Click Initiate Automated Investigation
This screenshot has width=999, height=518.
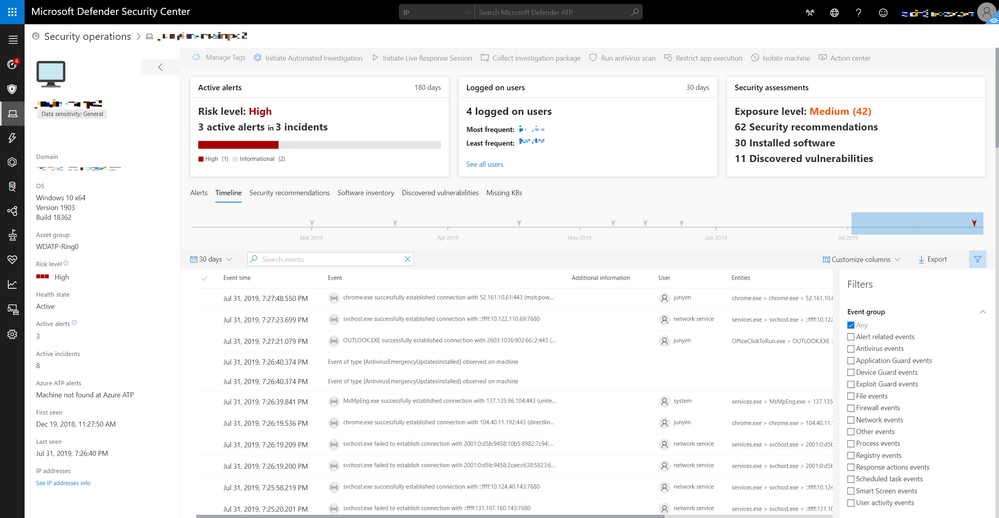(x=308, y=58)
